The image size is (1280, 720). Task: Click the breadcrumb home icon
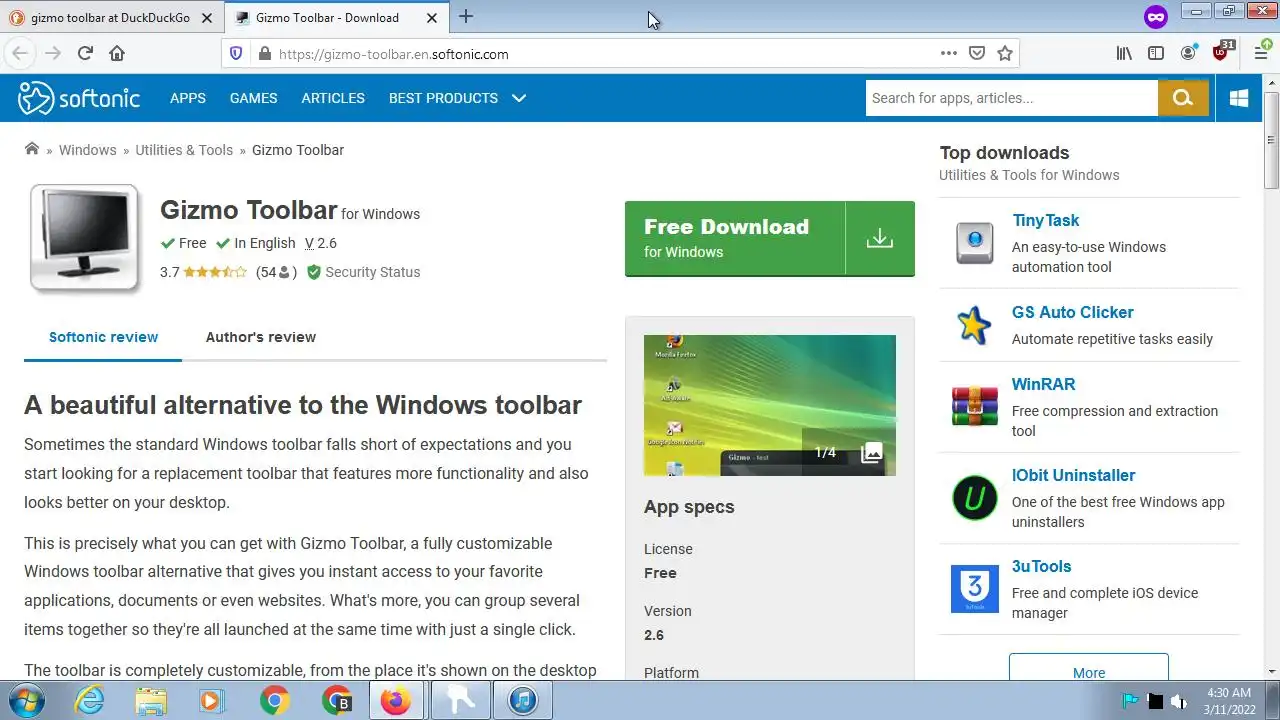point(32,149)
